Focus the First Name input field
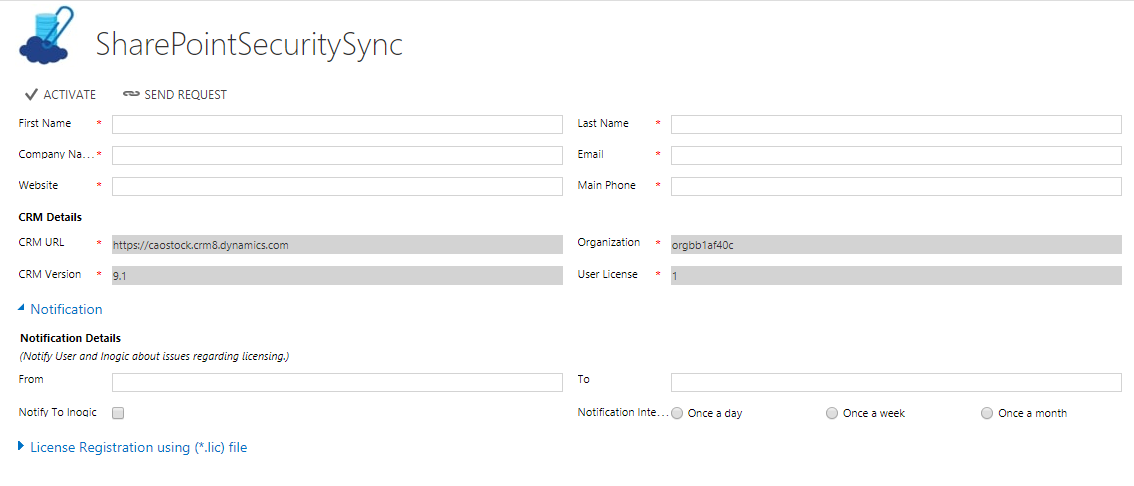 coord(337,124)
